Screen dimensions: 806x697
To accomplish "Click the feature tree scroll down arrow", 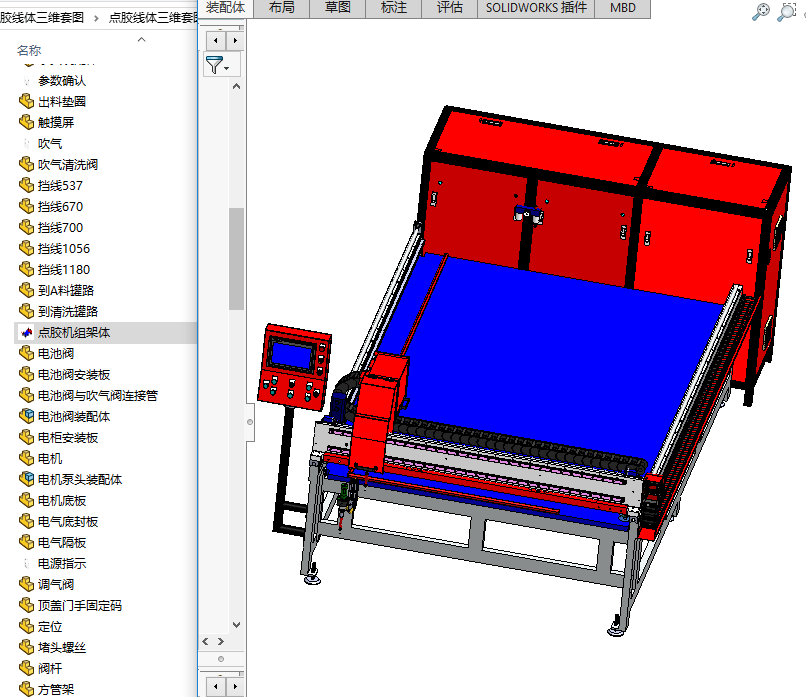I will click(236, 625).
